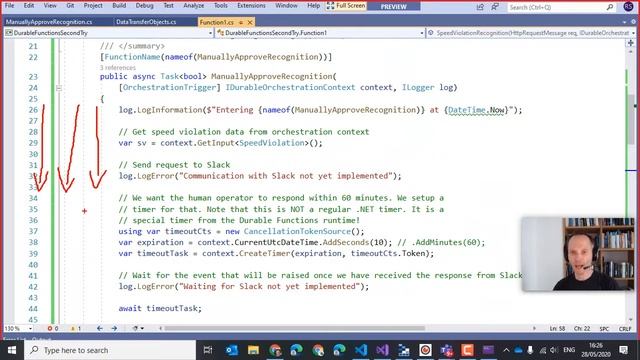Open the RS account avatar
Viewport: 640px width, 360px height.
[x=629, y=7]
